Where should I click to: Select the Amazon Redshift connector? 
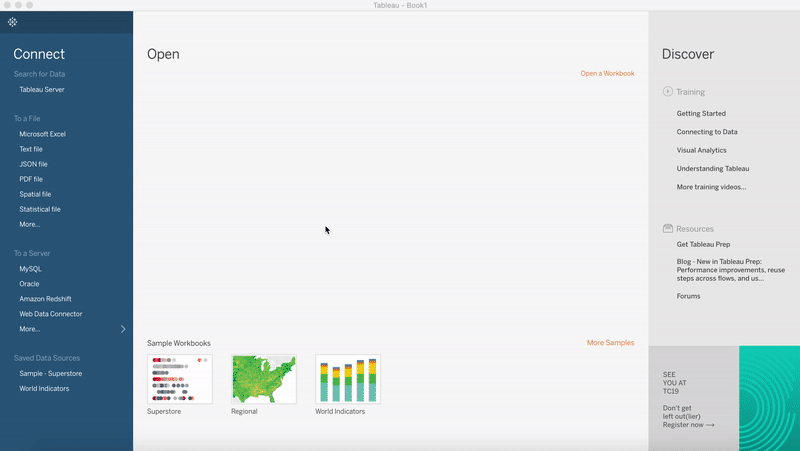click(x=45, y=299)
